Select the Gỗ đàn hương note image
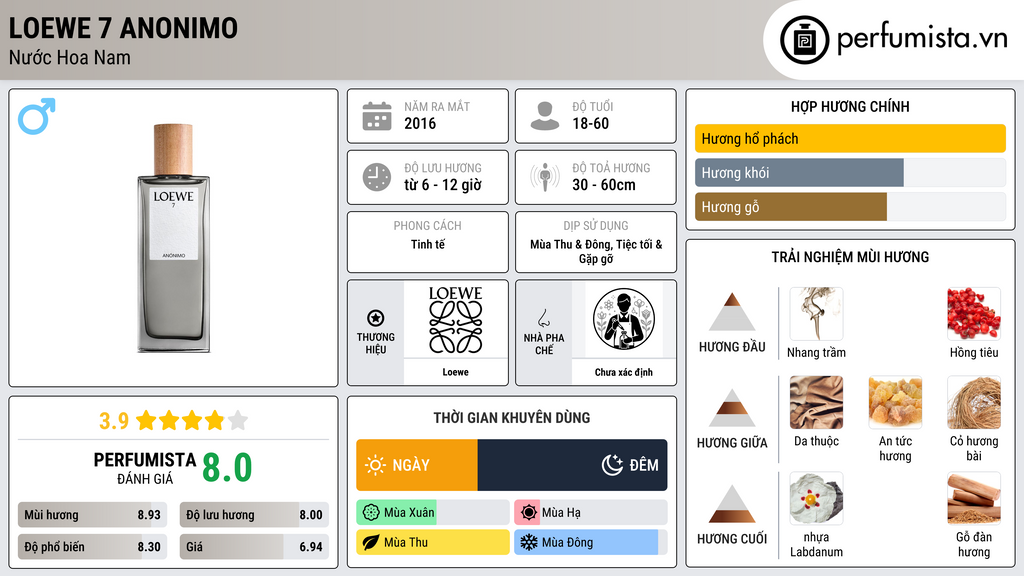Image resolution: width=1024 pixels, height=576 pixels. tap(974, 499)
